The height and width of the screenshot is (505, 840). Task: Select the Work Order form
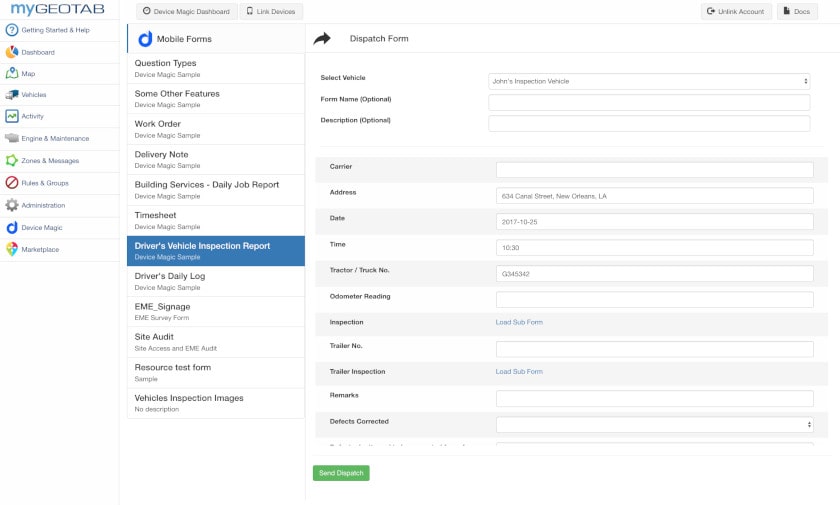(x=216, y=129)
